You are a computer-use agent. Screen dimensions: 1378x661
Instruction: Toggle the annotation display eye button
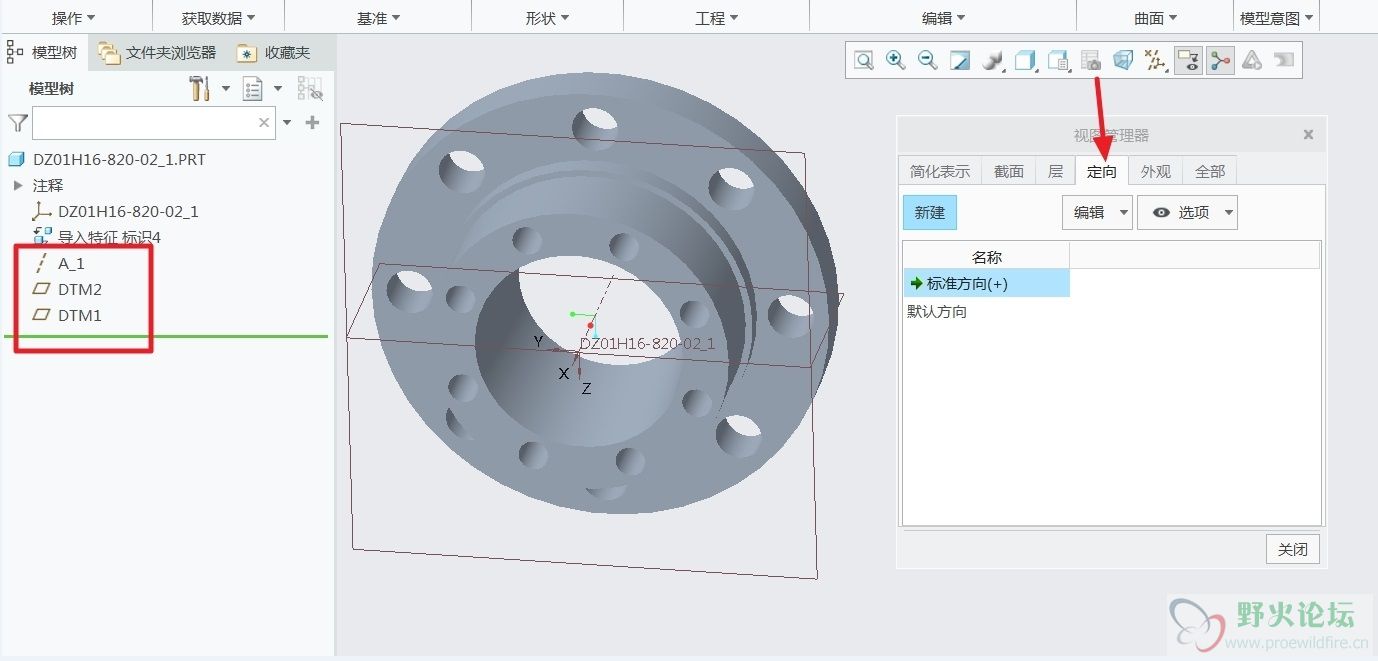point(1188,61)
